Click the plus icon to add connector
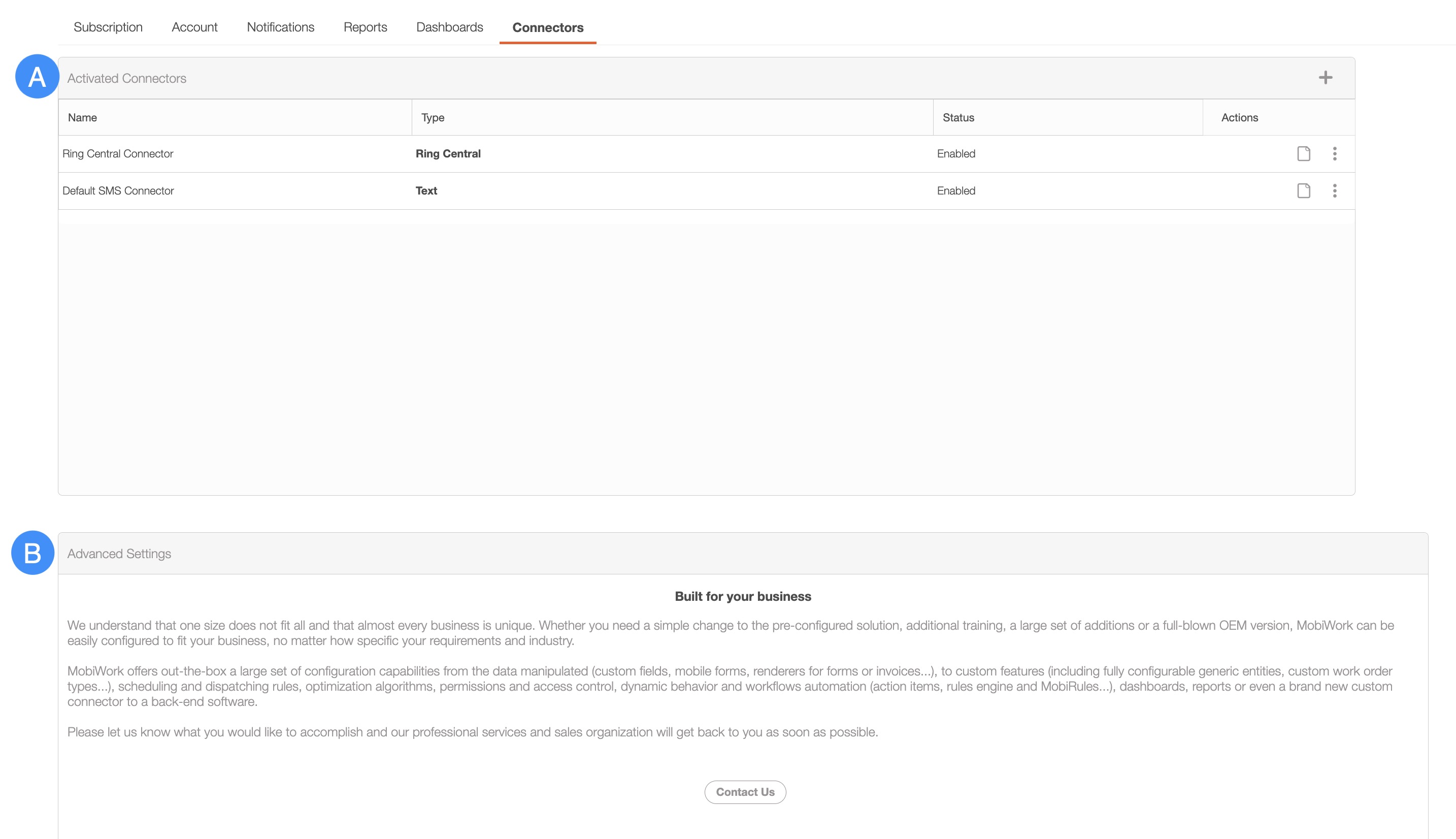 click(1325, 78)
